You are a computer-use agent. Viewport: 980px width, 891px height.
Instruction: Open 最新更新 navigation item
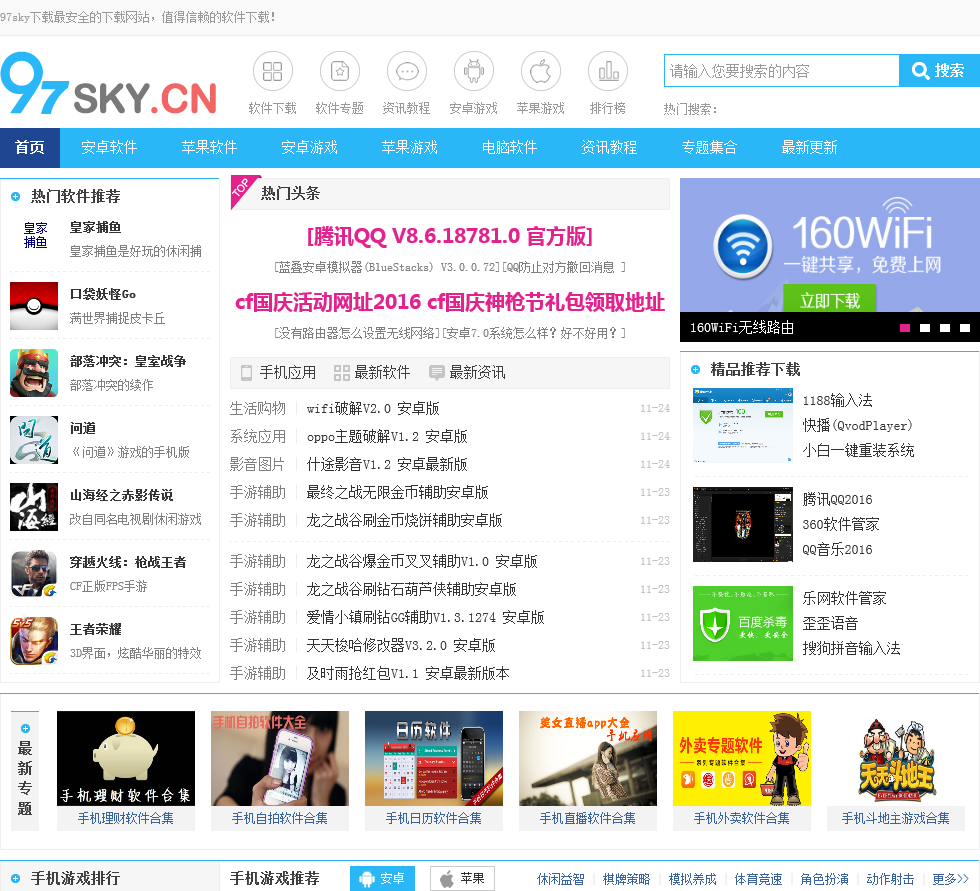click(809, 147)
